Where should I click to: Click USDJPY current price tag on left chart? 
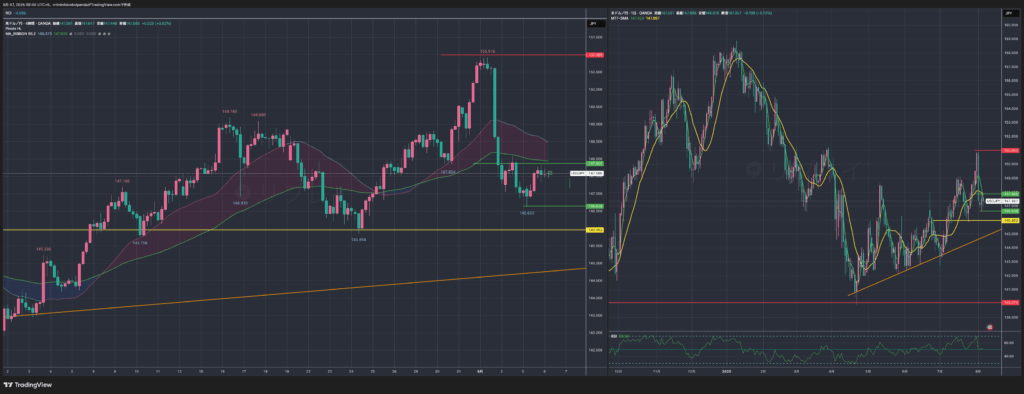[587, 173]
